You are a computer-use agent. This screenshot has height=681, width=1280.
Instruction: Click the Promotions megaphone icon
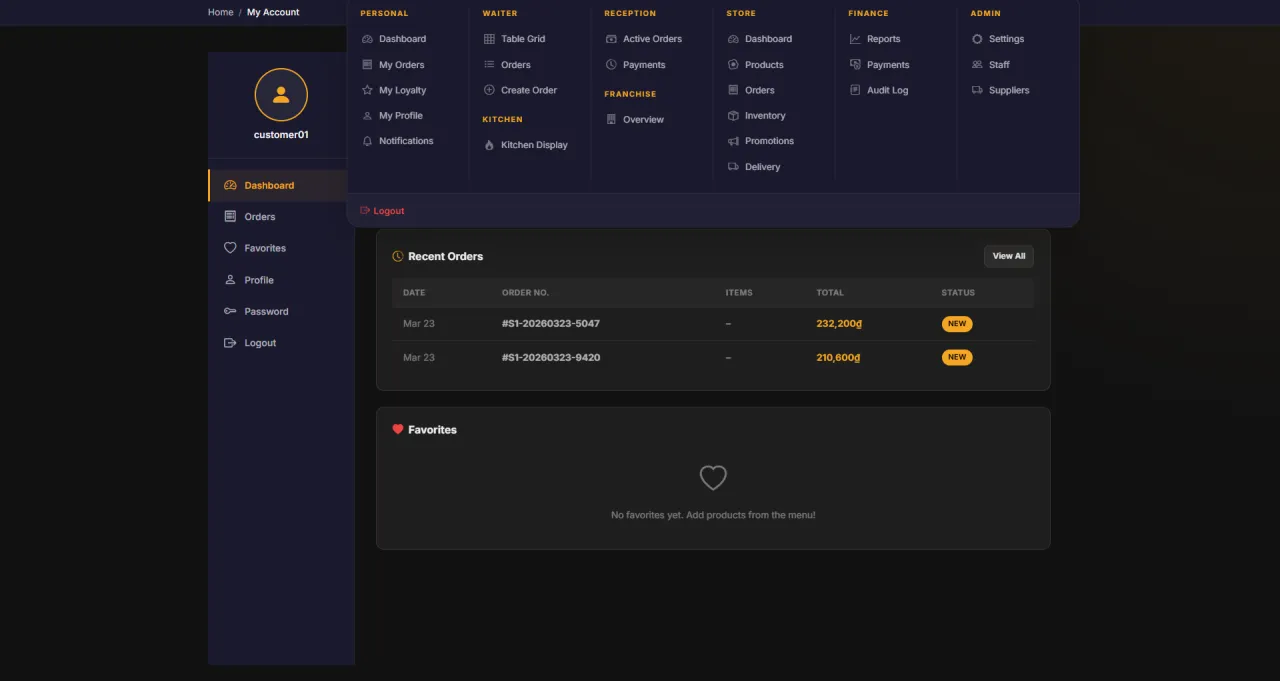click(x=733, y=141)
